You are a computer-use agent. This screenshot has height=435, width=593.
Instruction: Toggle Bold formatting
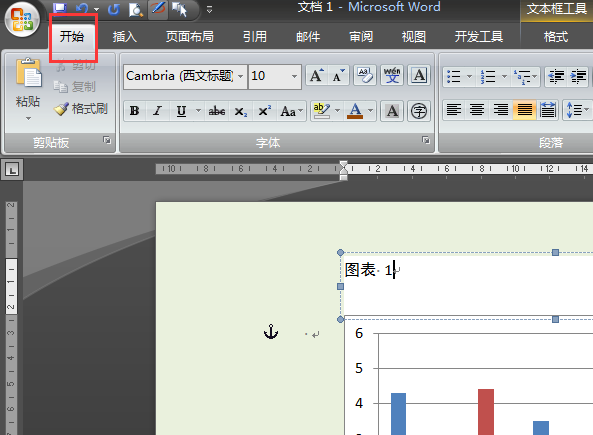[x=134, y=111]
